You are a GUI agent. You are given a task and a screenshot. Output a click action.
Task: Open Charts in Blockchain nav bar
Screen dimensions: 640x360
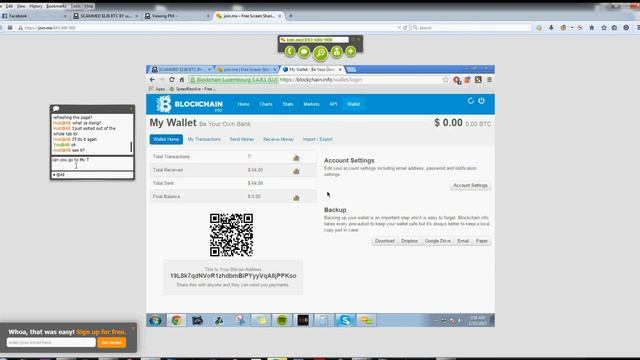click(x=266, y=104)
